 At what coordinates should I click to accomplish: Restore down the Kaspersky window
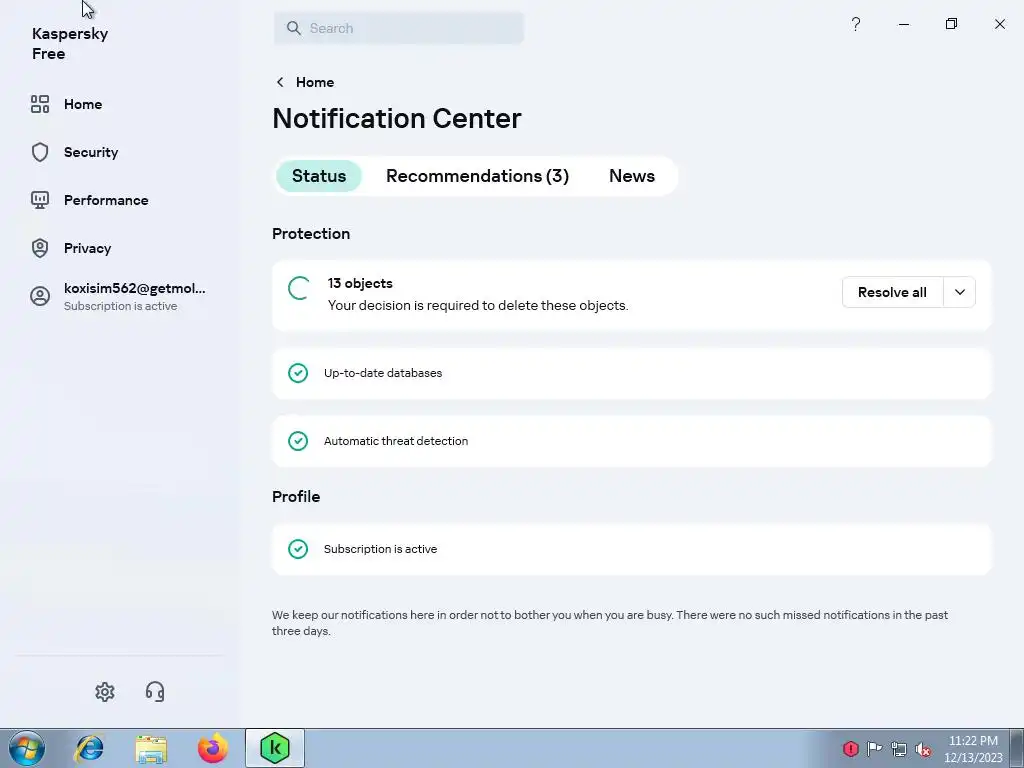pos(952,24)
